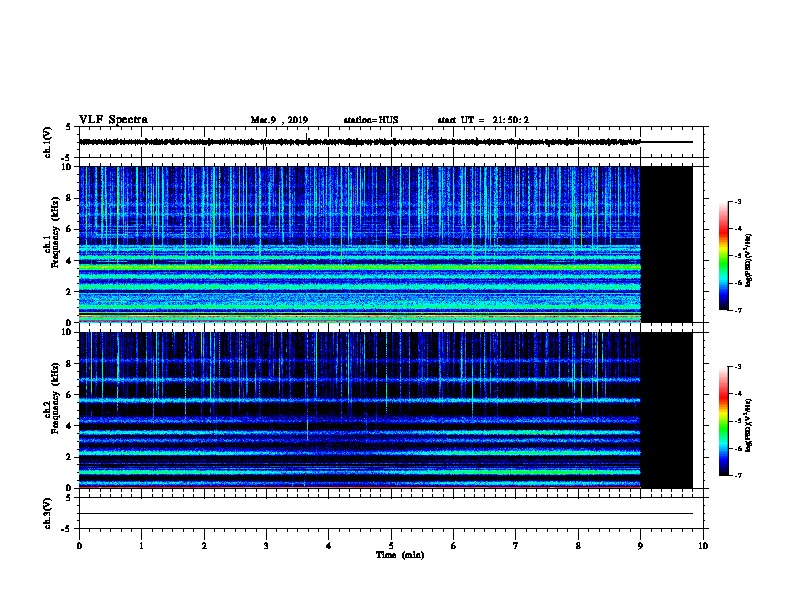The image size is (792, 612).
Task: Click the "5" tick on ch.1(V) axis
Action: (69, 127)
